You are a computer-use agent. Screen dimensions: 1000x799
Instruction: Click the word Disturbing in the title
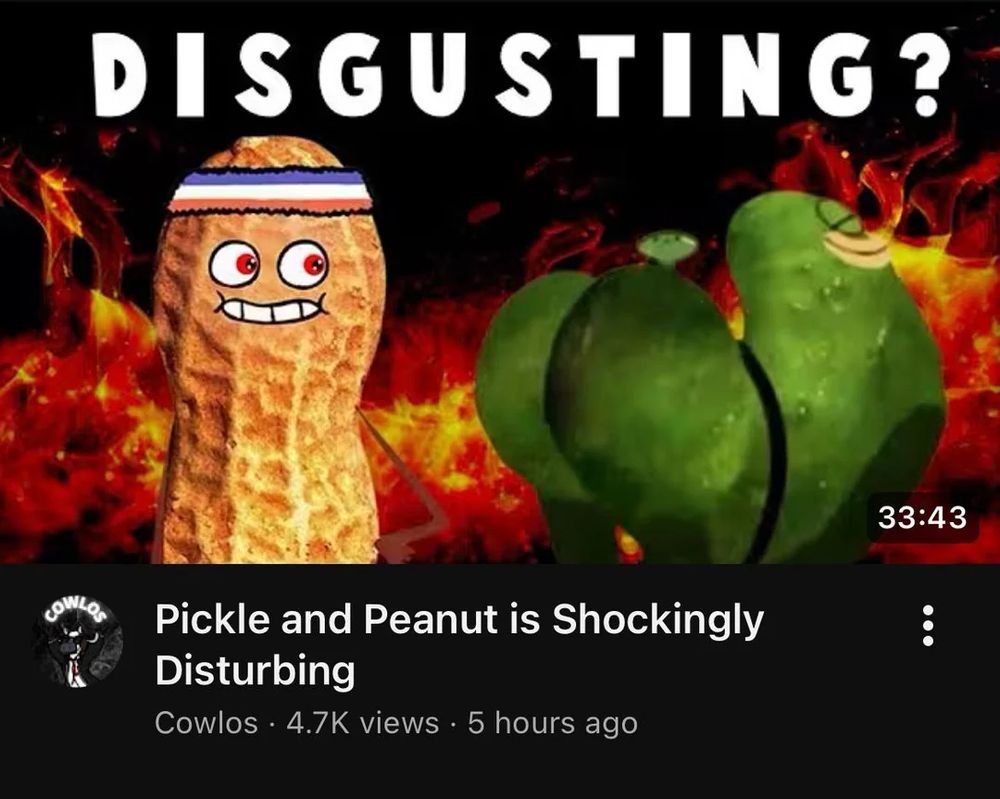[255, 670]
